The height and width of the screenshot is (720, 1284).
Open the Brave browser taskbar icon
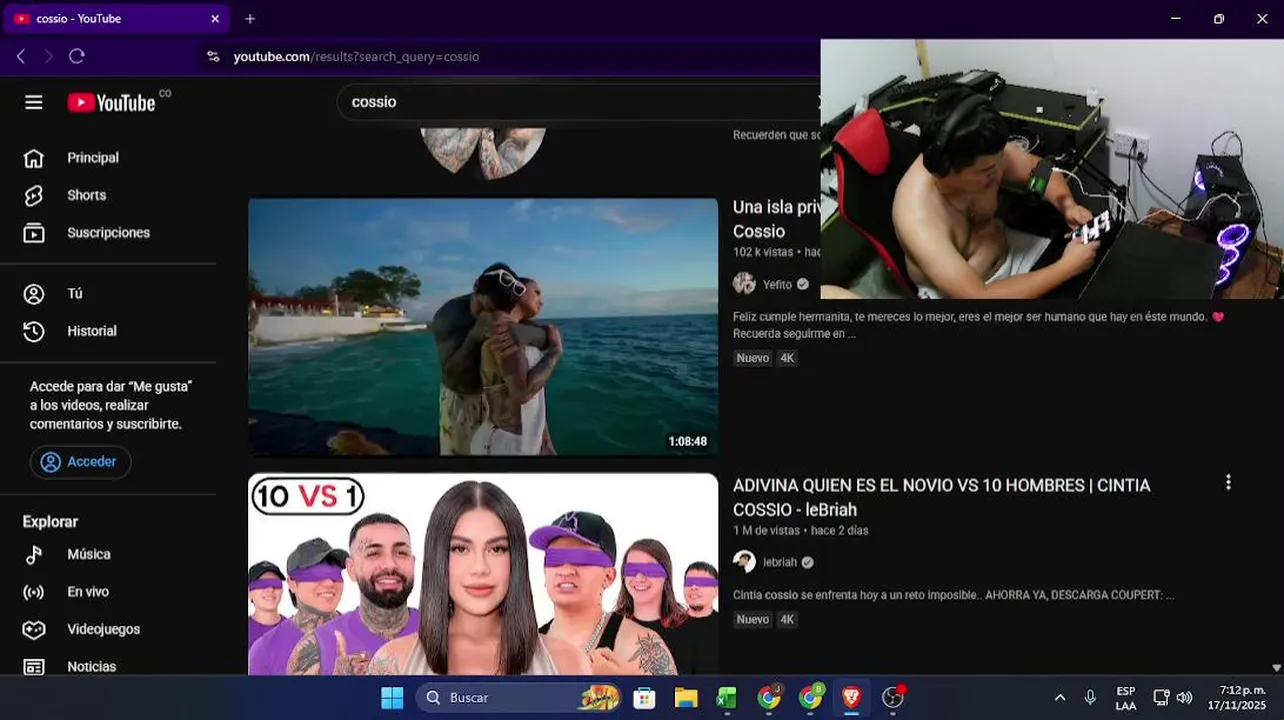[851, 698]
